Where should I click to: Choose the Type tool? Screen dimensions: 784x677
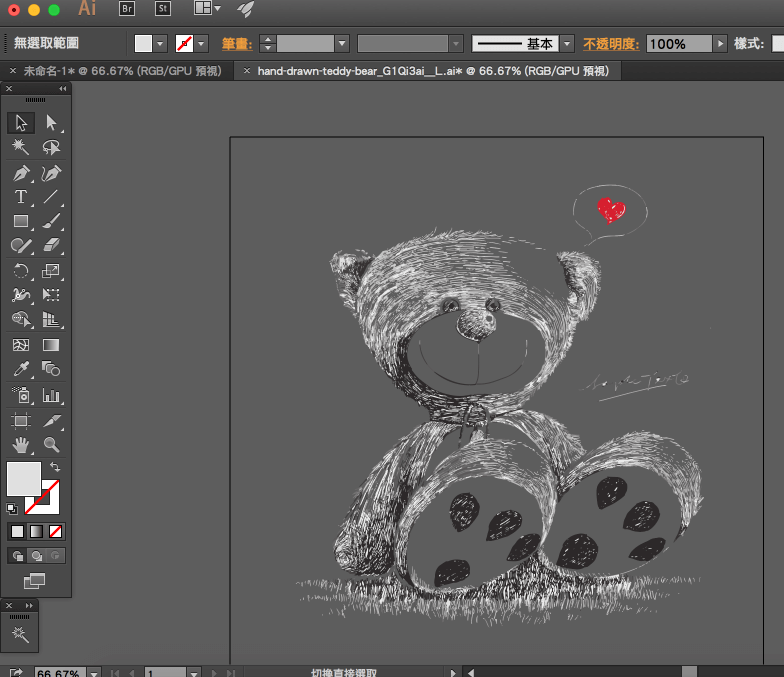pos(21,197)
